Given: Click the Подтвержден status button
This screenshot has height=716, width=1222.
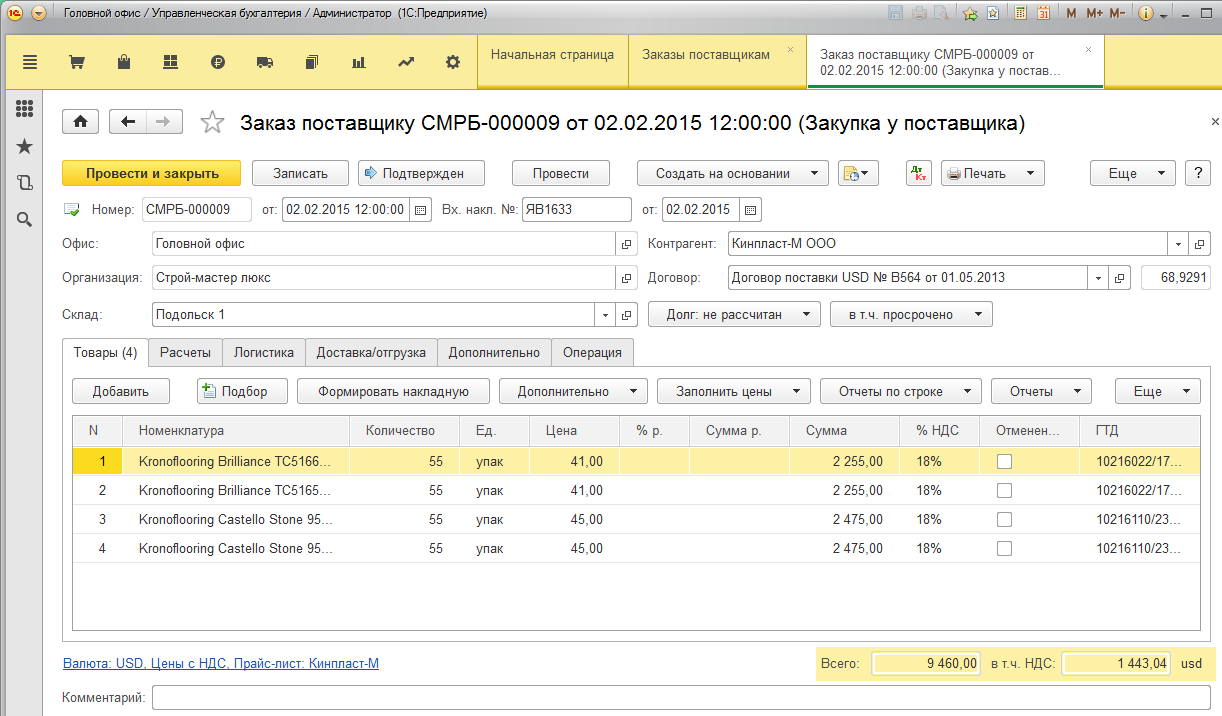Looking at the screenshot, I should click(x=422, y=173).
